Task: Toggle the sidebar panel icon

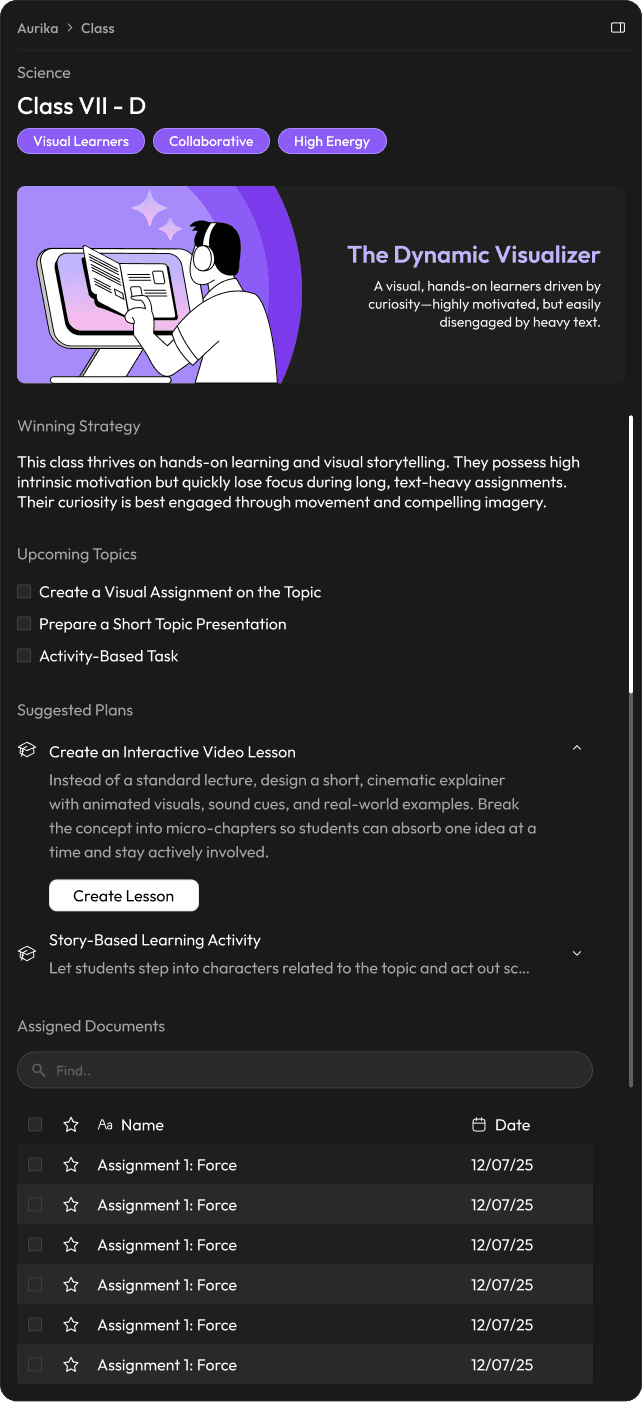Action: point(617,28)
